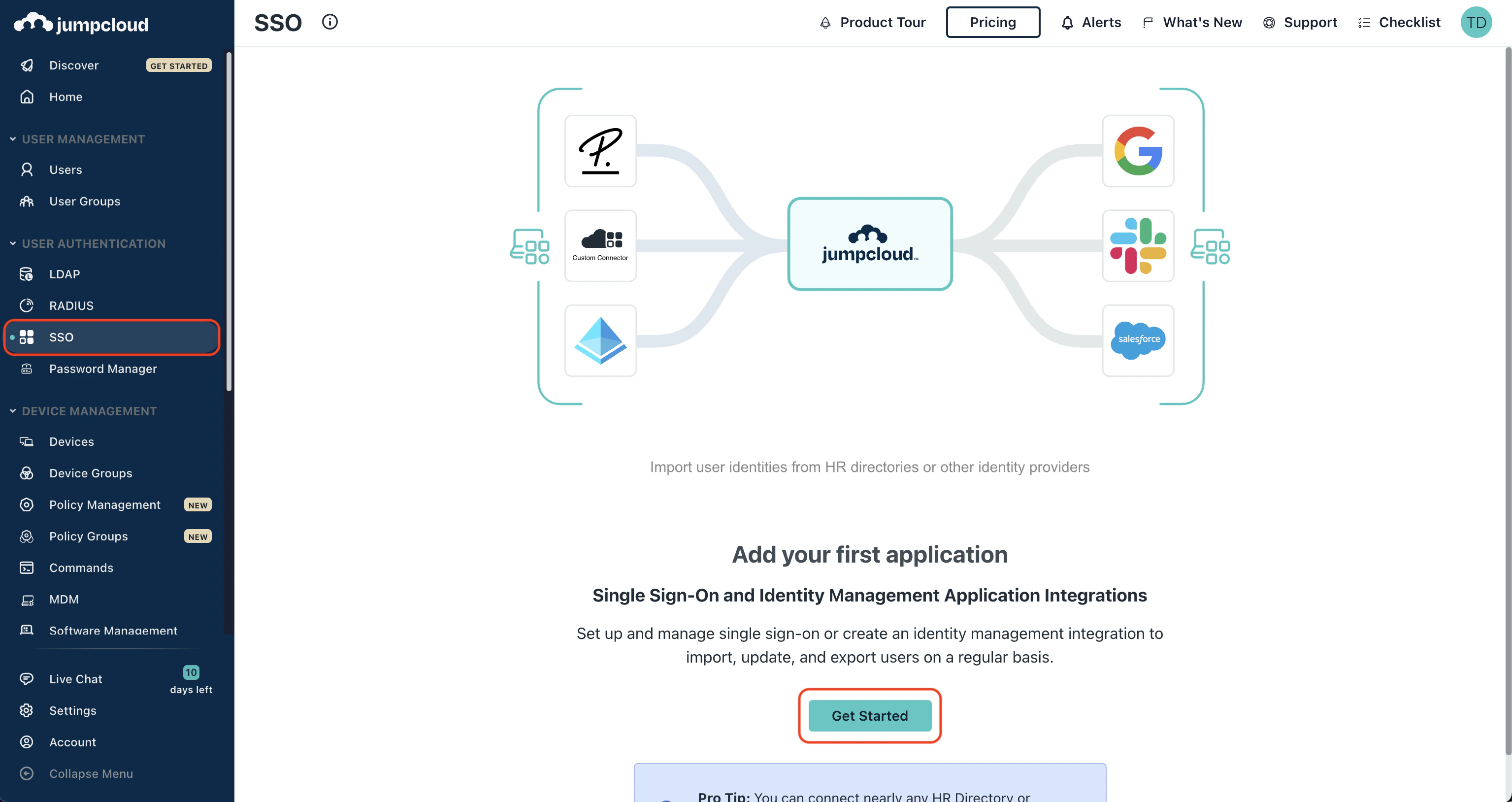Click the Get Started button
Viewport: 1512px width, 802px height.
tap(870, 716)
